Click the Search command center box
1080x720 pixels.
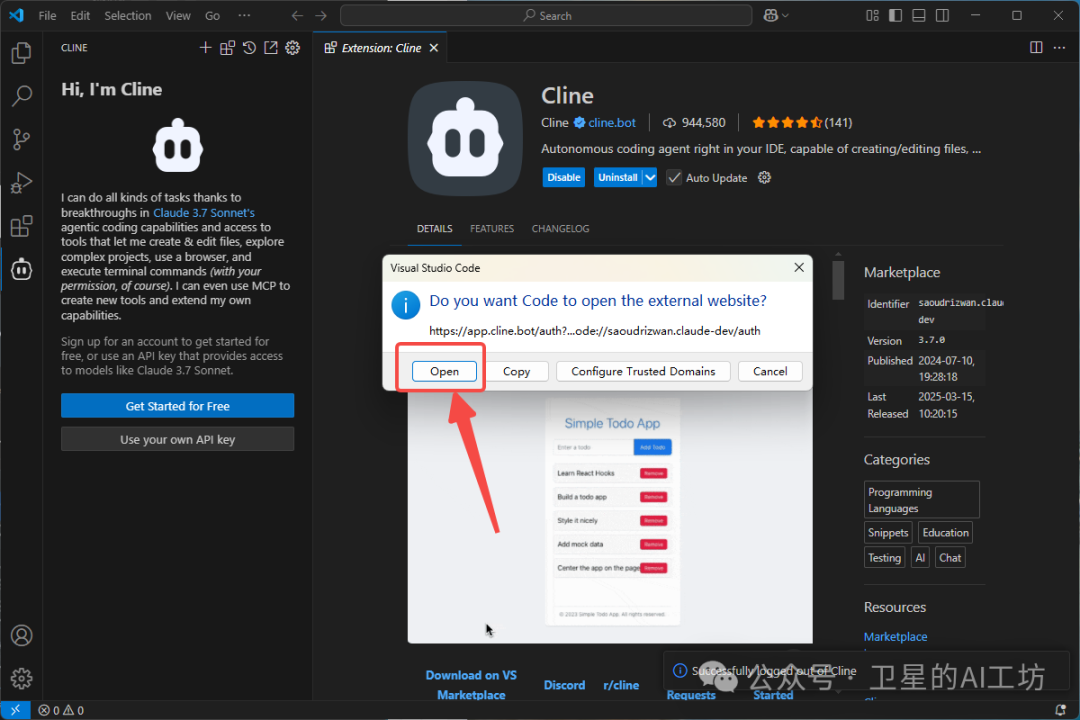click(546, 15)
